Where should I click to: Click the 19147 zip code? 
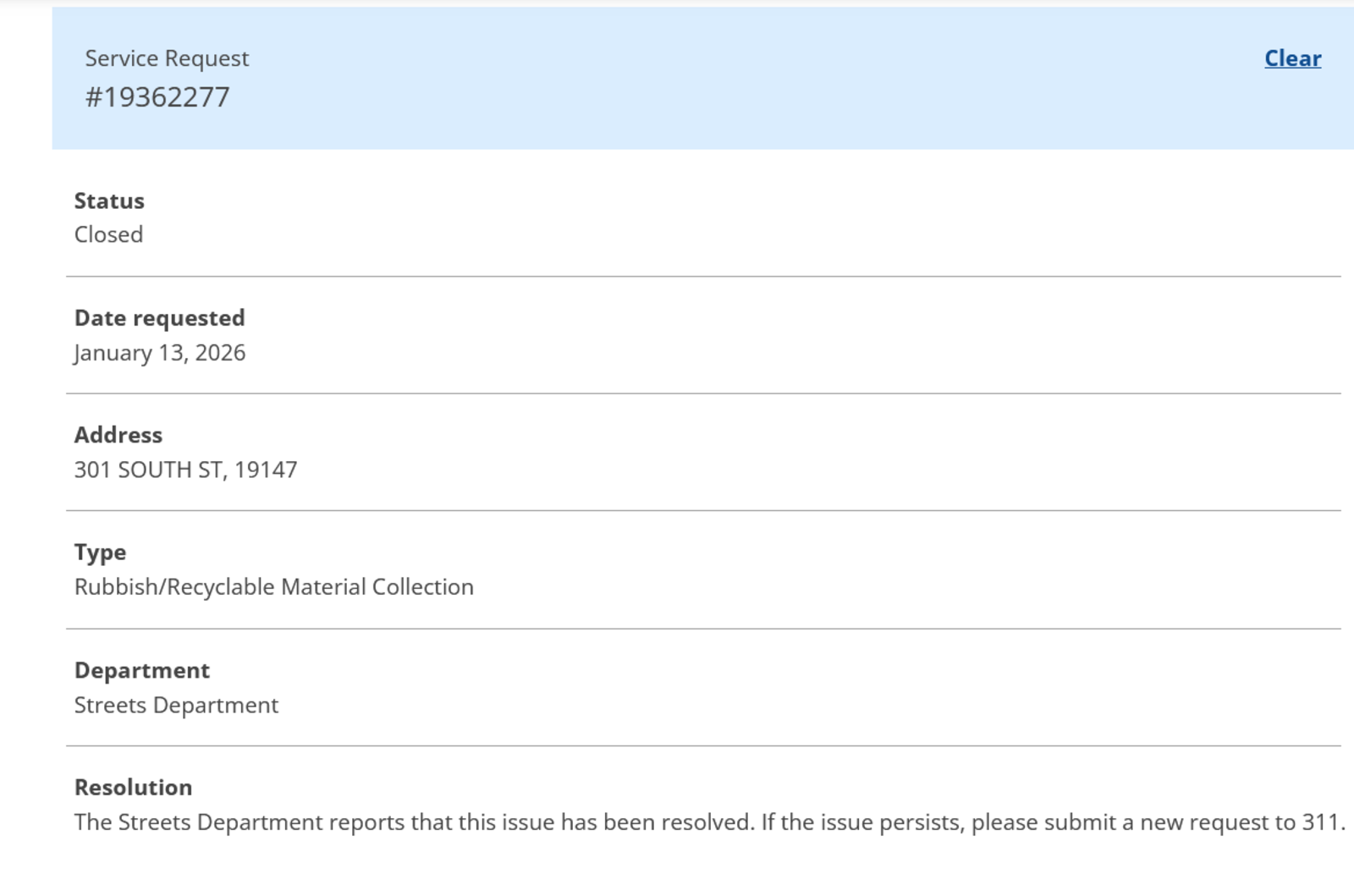[x=266, y=470]
